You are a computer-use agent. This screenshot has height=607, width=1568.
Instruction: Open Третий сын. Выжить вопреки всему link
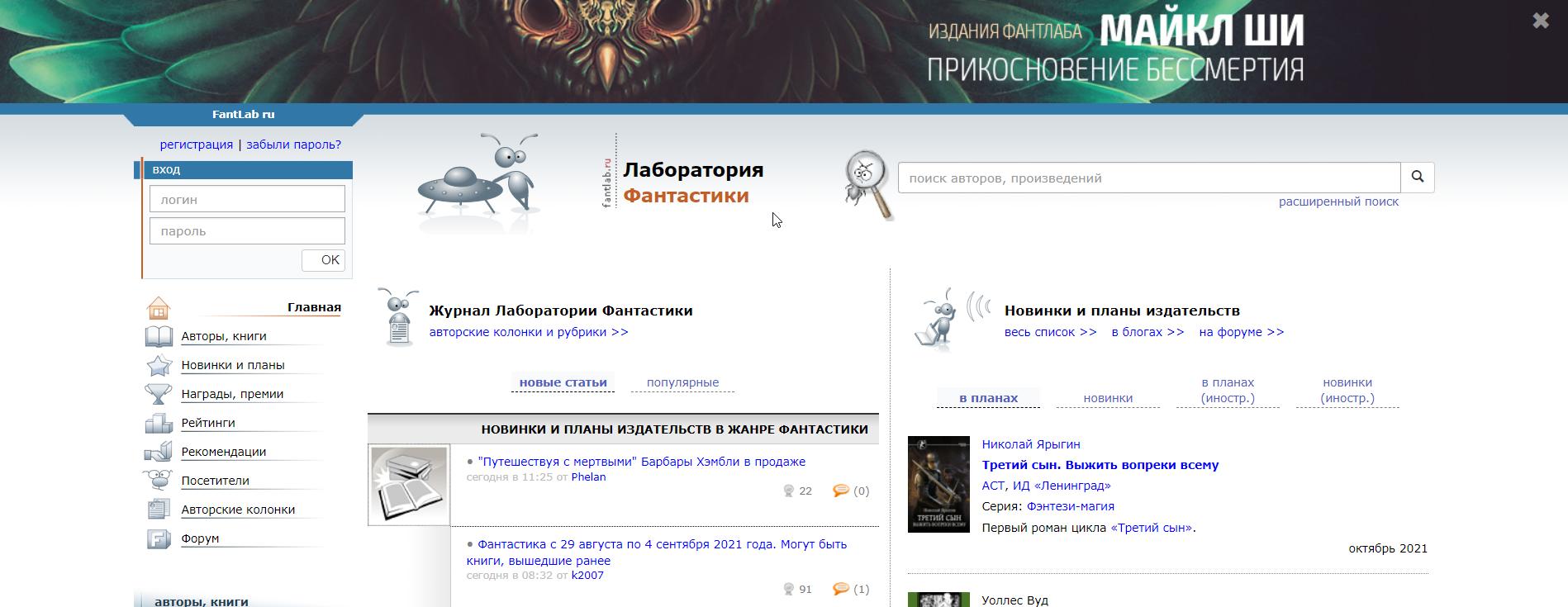(x=1100, y=465)
